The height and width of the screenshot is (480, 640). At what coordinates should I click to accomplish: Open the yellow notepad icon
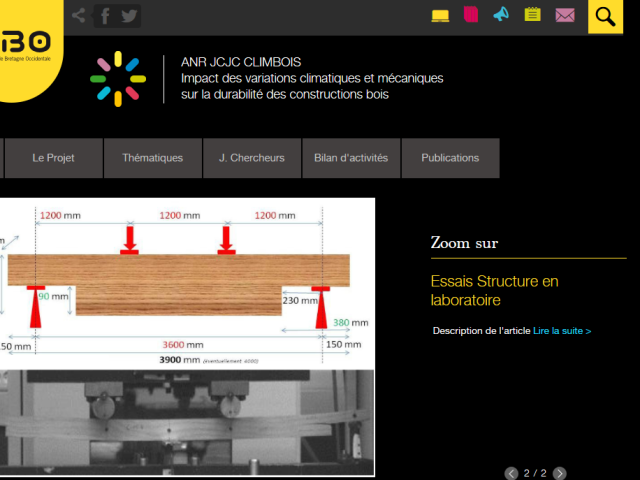532,14
